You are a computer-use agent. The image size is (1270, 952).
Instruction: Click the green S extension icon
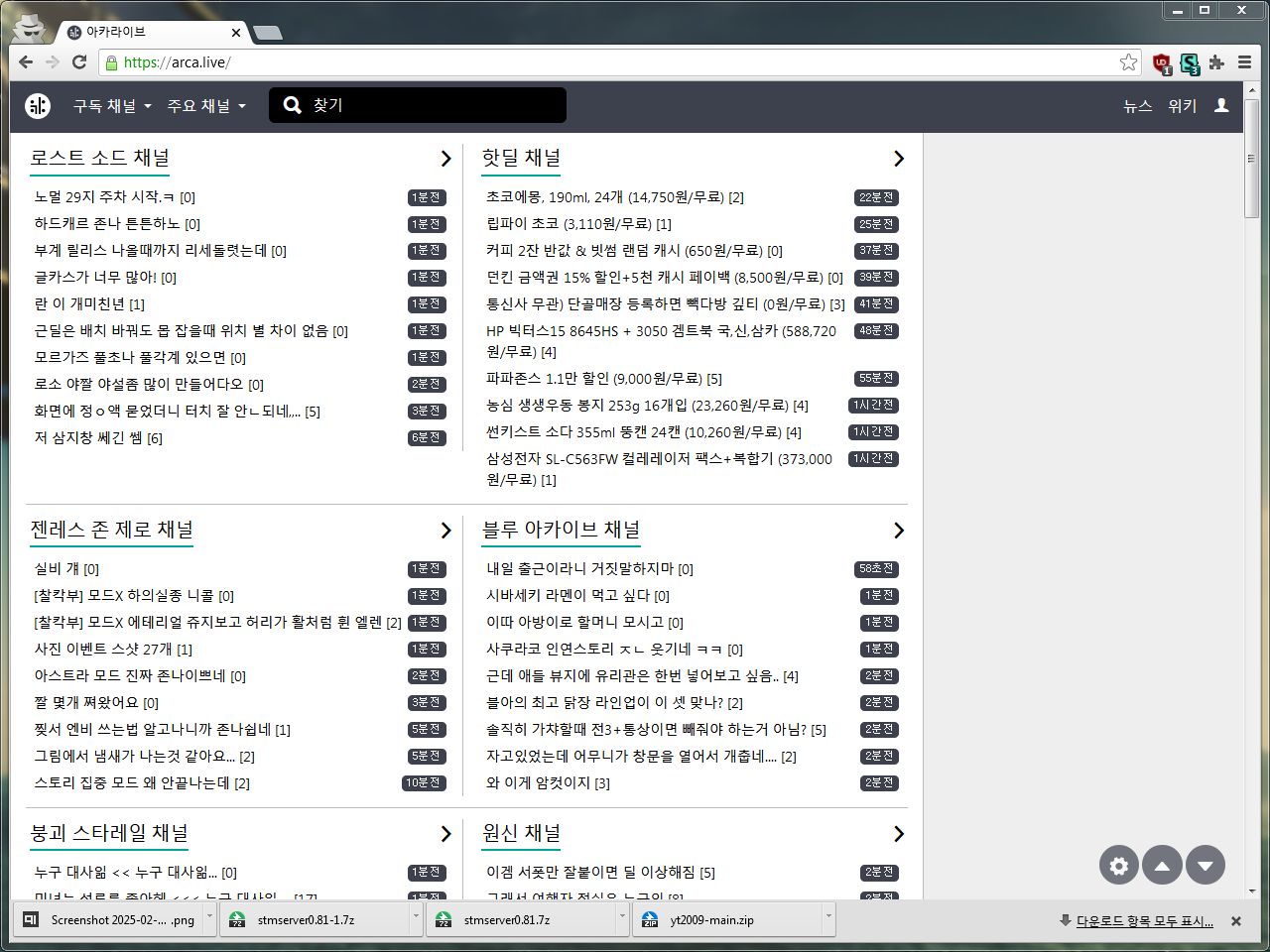click(1190, 63)
